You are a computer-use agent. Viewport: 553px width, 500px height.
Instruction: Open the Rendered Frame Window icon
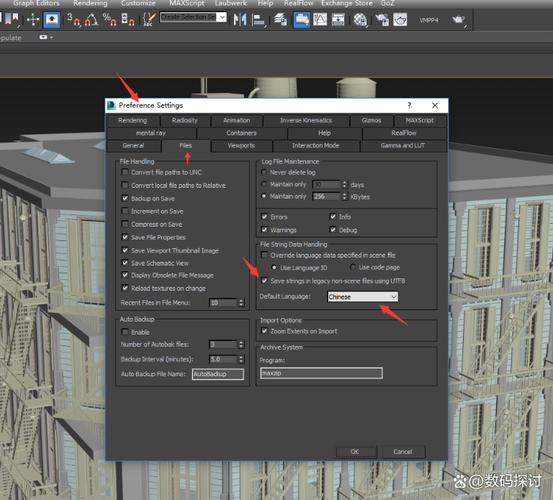pos(400,19)
